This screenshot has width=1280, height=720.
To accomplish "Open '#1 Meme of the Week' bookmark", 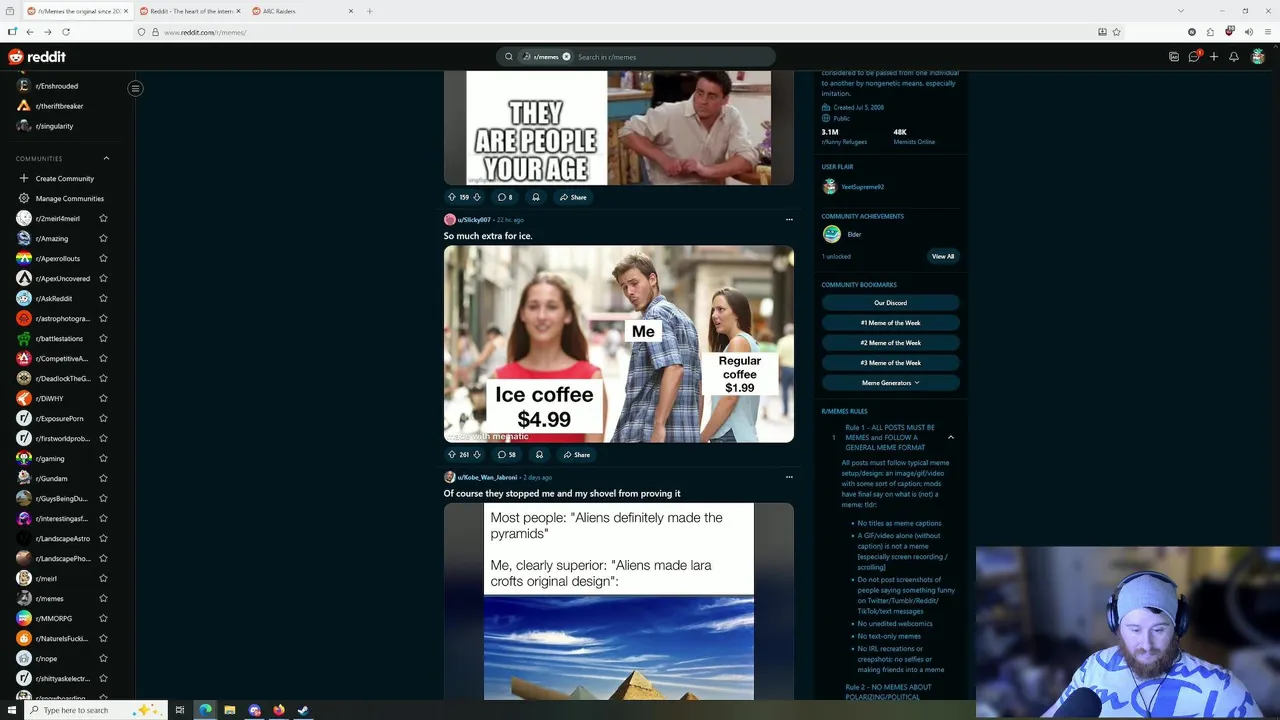I will pos(890,323).
